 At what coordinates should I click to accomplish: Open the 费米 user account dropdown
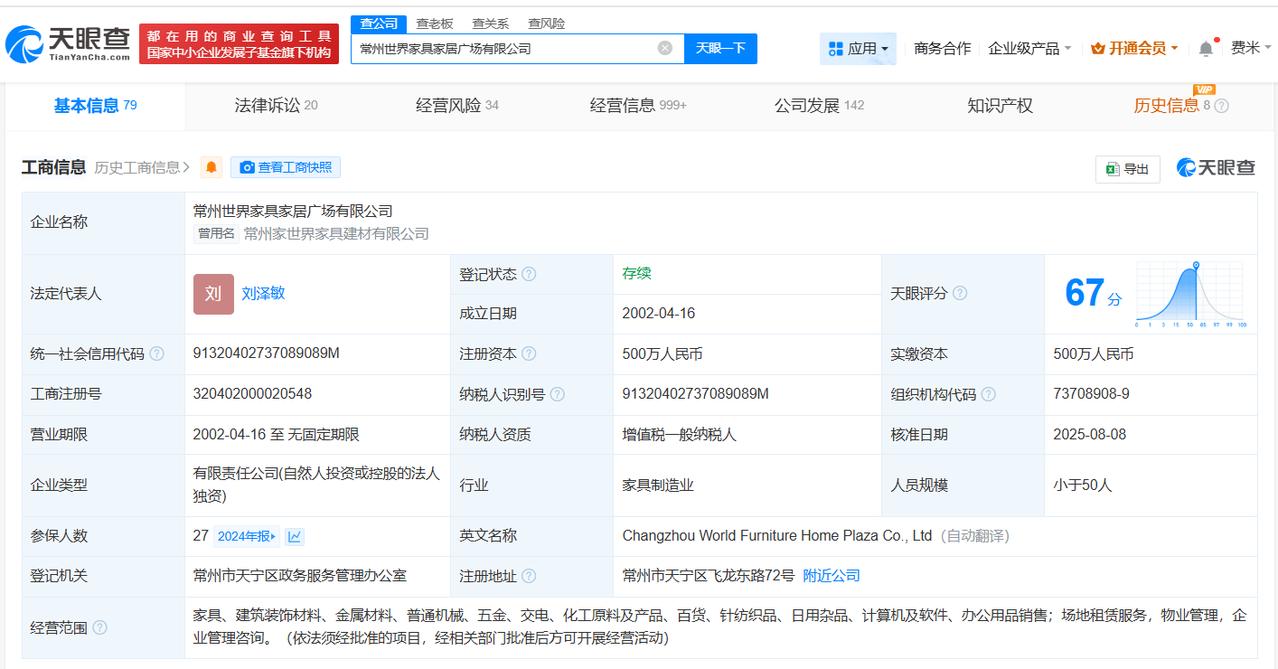(x=1251, y=48)
